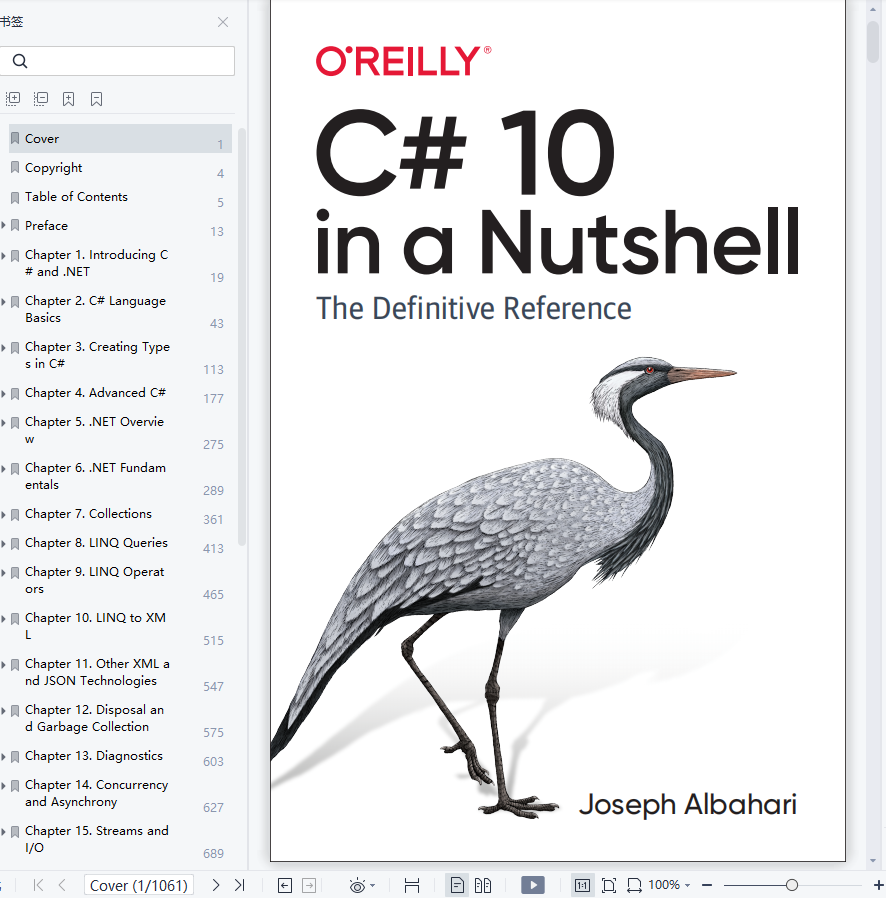Go to Chapter 11. Other XML and JSON Technologies
This screenshot has width=886, height=898.
click(120, 672)
